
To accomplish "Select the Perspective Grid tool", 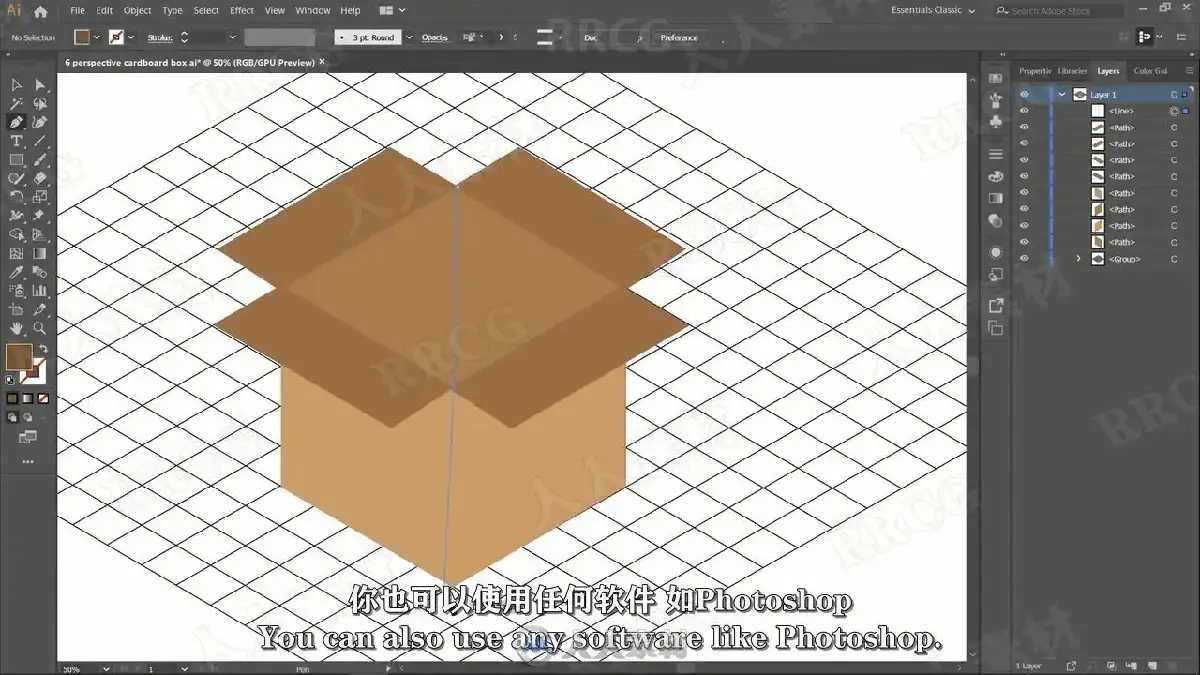I will coord(40,234).
